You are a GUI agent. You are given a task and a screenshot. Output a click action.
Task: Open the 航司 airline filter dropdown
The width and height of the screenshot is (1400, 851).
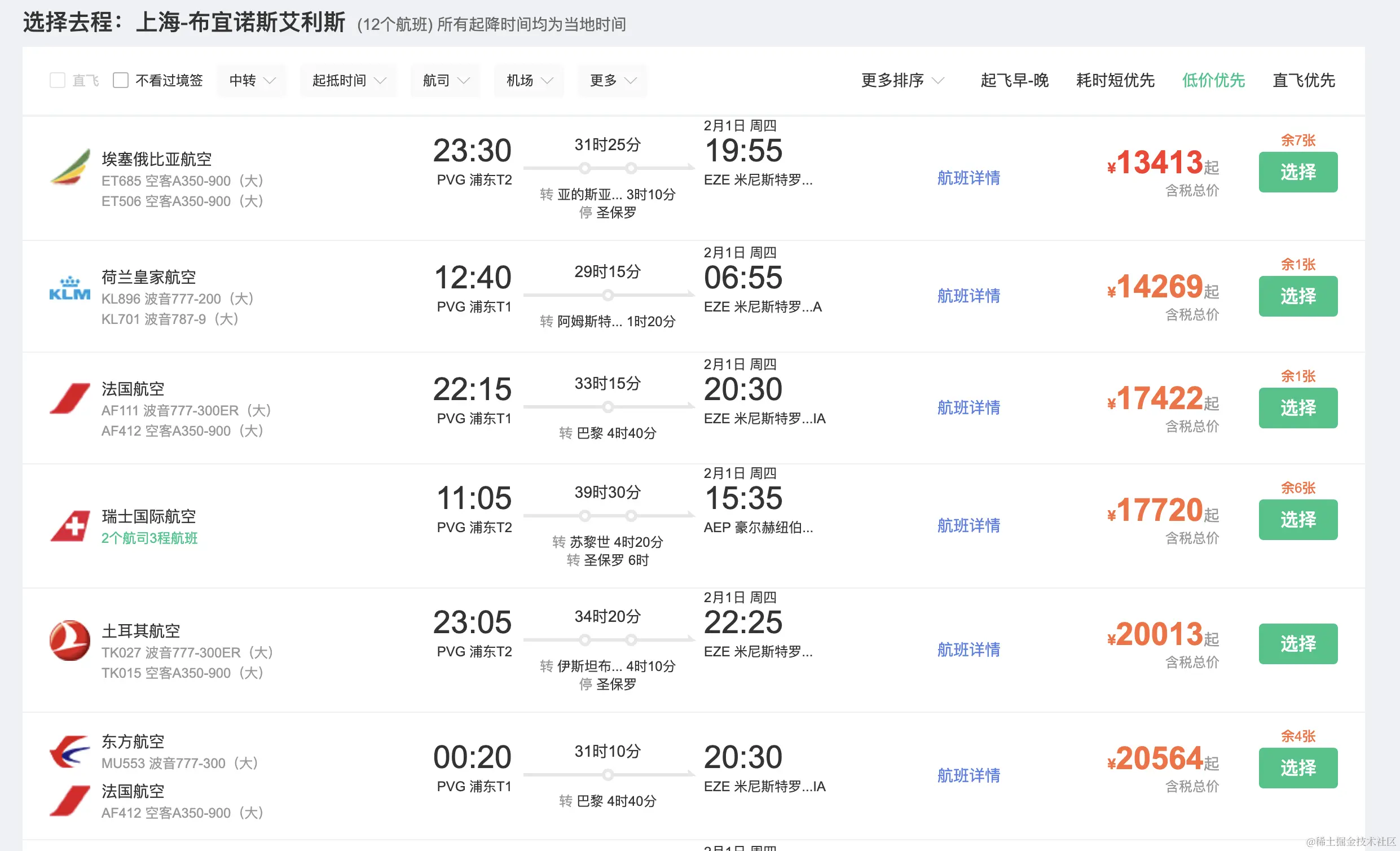tap(446, 81)
